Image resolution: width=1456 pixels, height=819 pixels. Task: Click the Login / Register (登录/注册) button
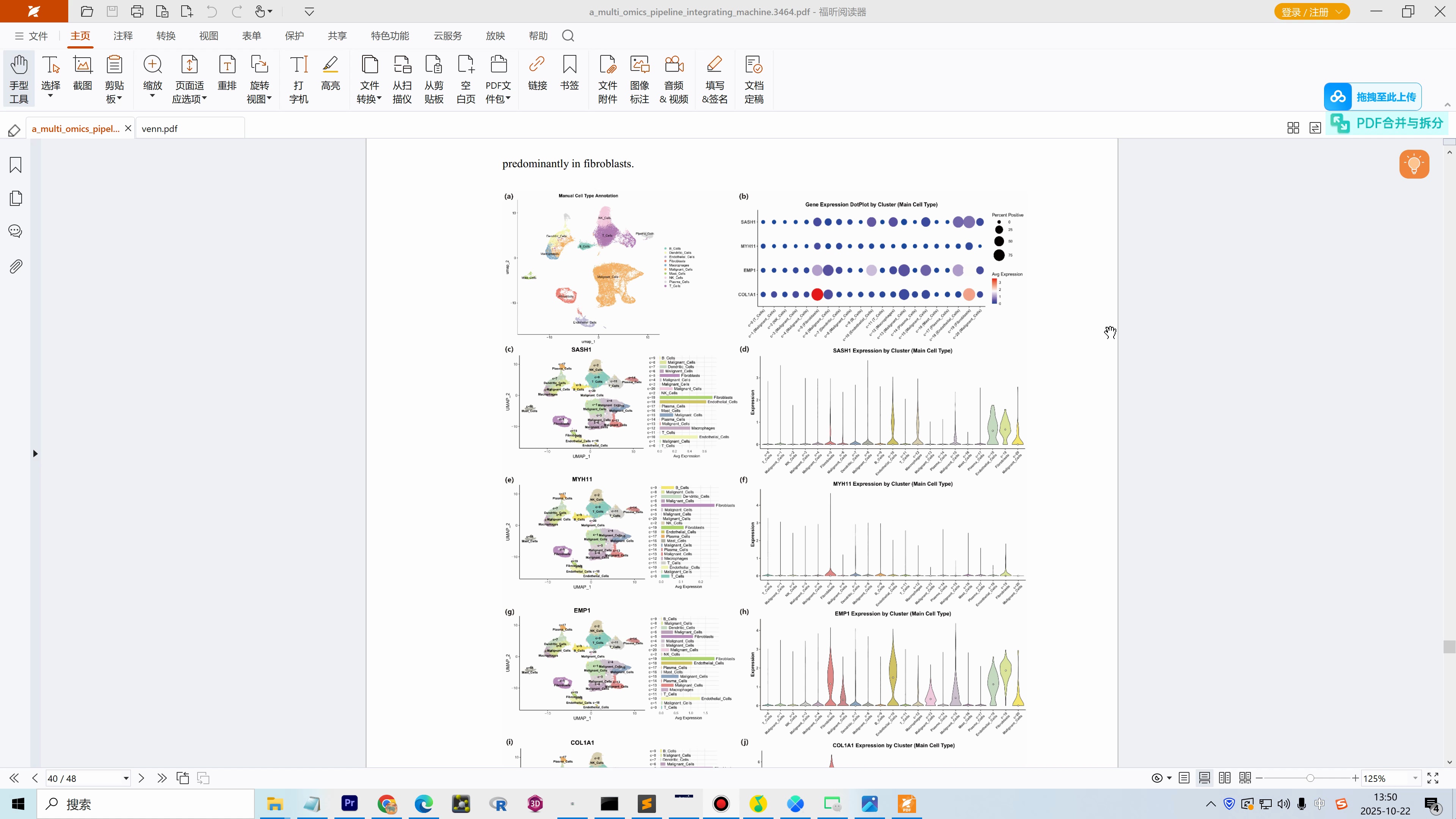[x=1312, y=12]
